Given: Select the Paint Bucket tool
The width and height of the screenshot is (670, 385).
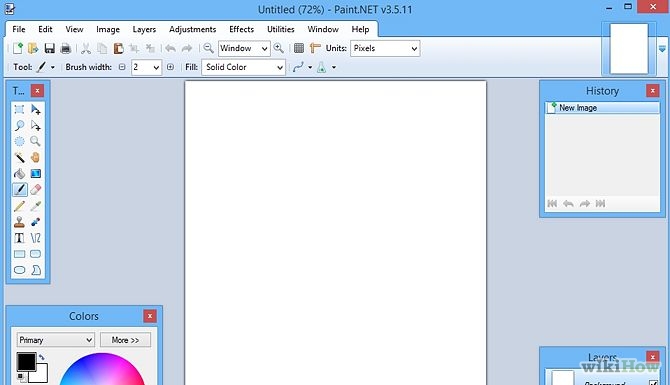Looking at the screenshot, I should point(19,173).
